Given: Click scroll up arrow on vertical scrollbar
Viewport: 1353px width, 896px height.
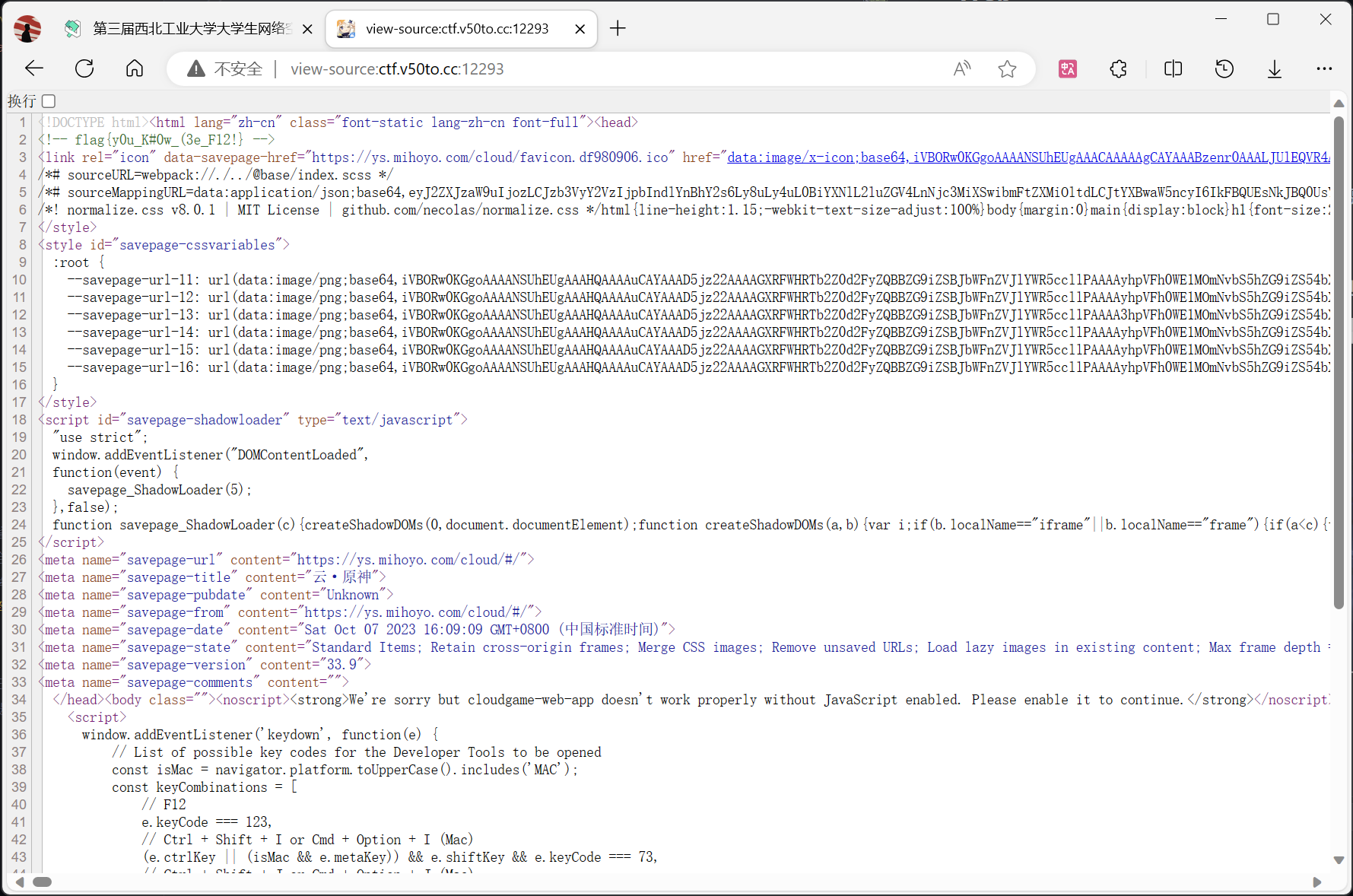Looking at the screenshot, I should point(1339,103).
